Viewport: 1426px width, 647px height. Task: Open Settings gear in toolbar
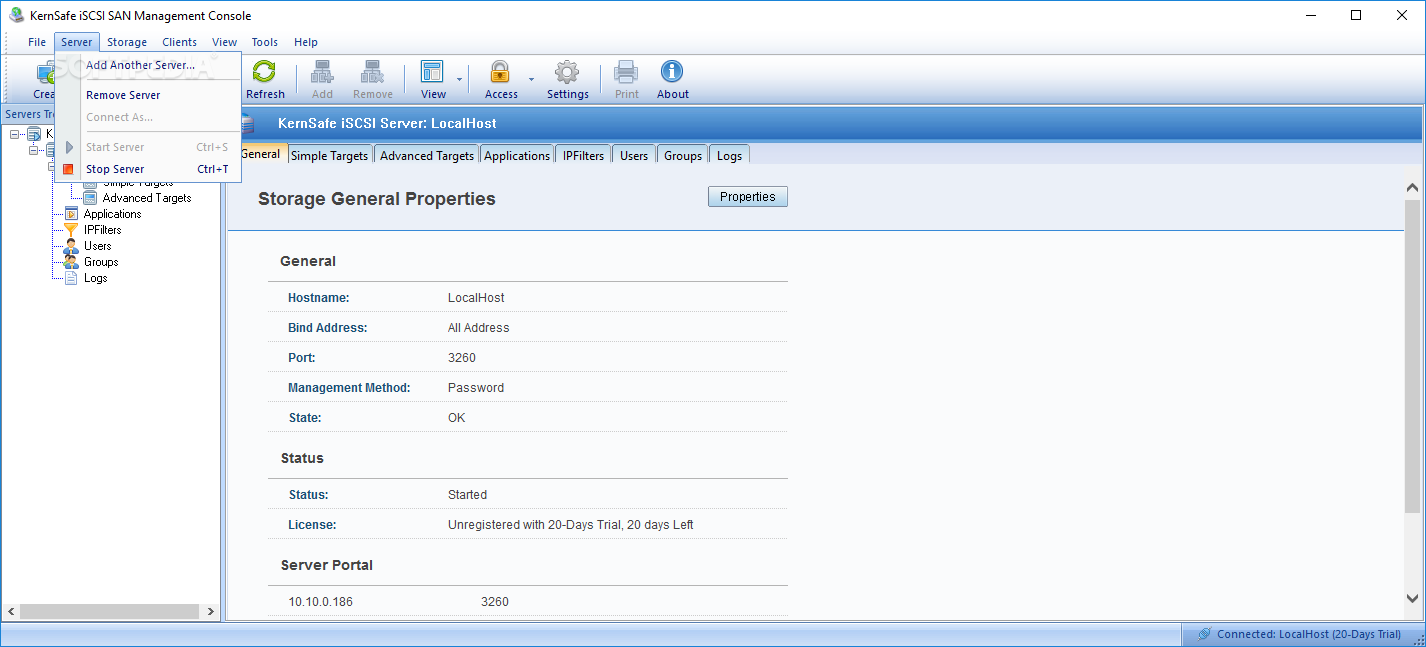coord(567,72)
